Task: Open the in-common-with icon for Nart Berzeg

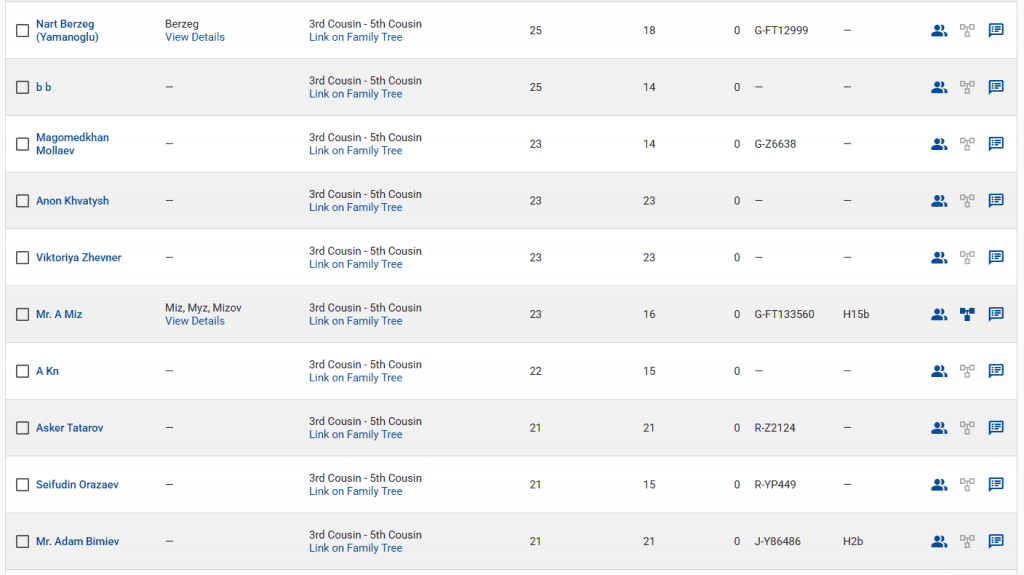Action: [938, 30]
